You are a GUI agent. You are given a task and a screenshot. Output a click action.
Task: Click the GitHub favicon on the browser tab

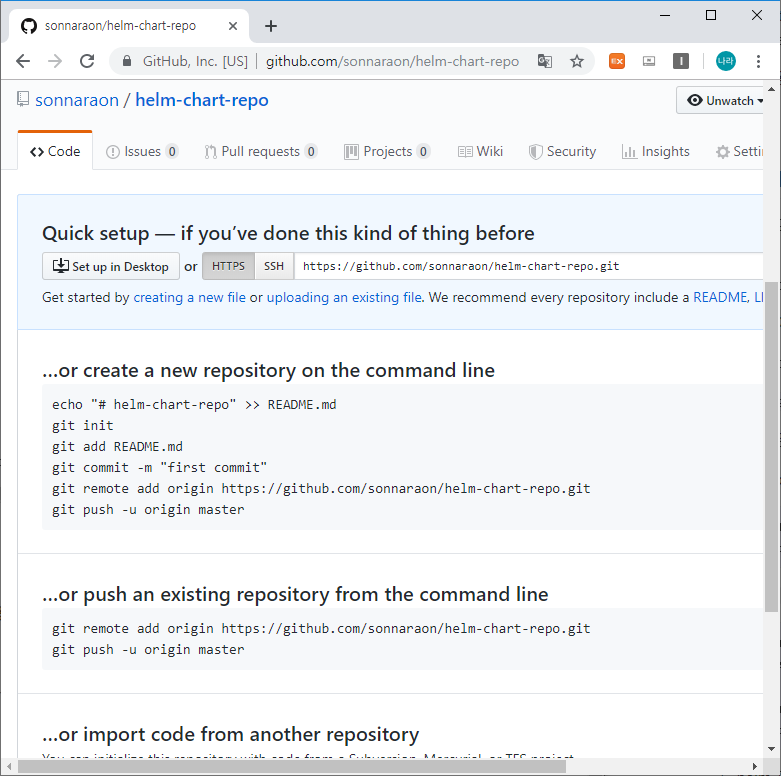[29, 26]
